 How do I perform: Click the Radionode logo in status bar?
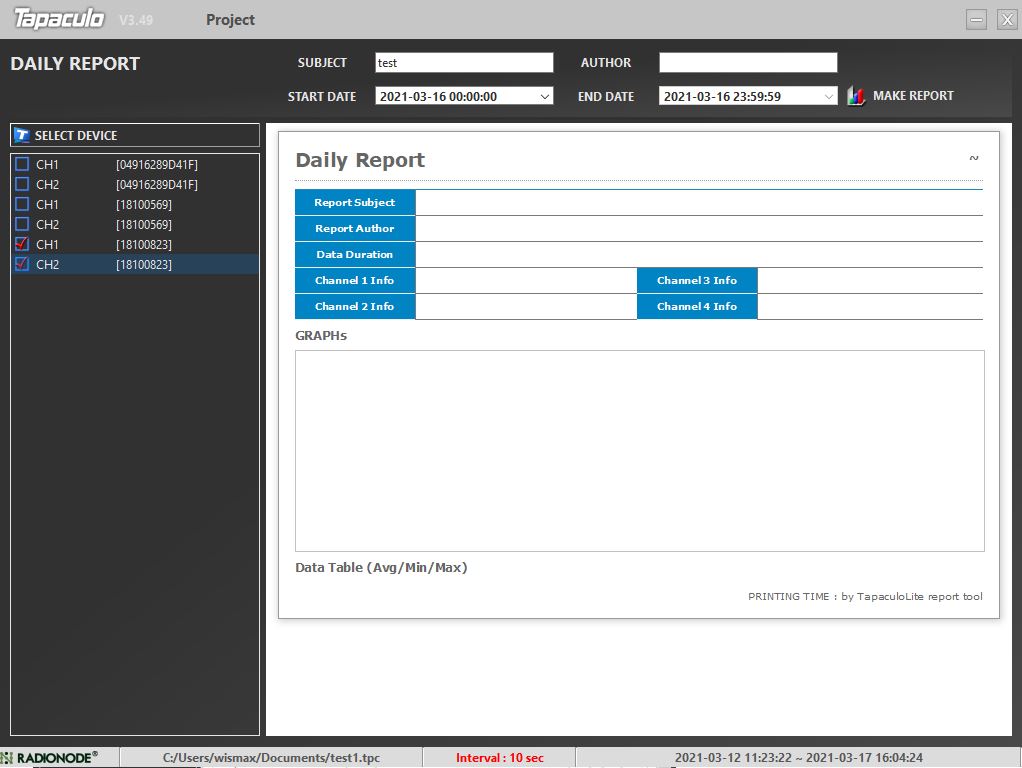(x=50, y=758)
